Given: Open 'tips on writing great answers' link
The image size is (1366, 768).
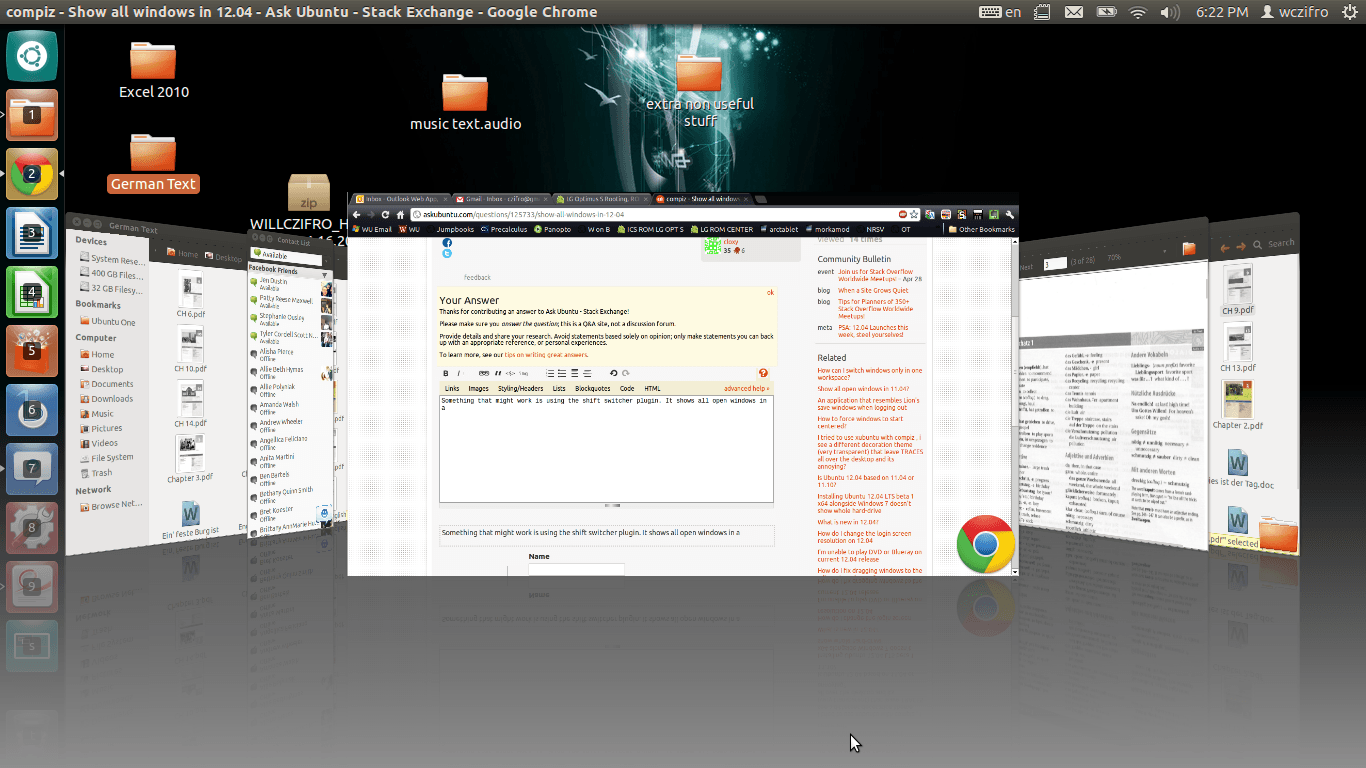Looking at the screenshot, I should 546,355.
